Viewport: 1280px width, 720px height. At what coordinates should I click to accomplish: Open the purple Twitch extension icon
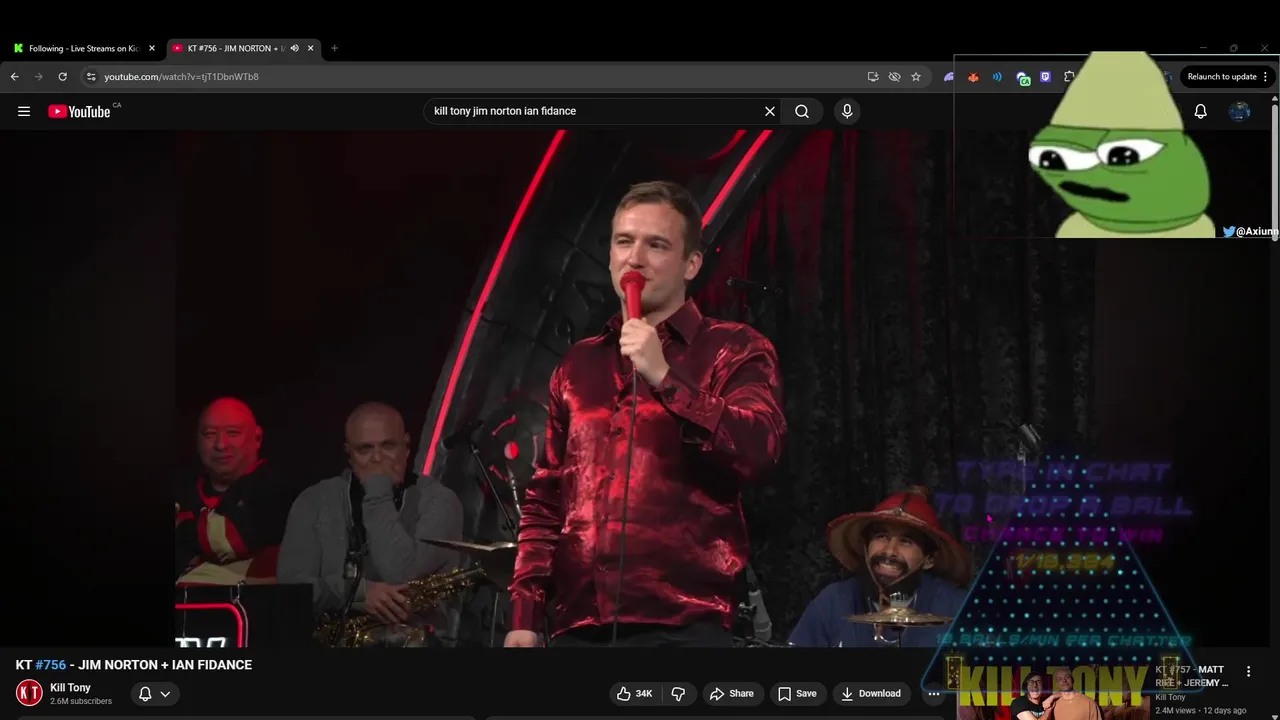(x=1046, y=77)
